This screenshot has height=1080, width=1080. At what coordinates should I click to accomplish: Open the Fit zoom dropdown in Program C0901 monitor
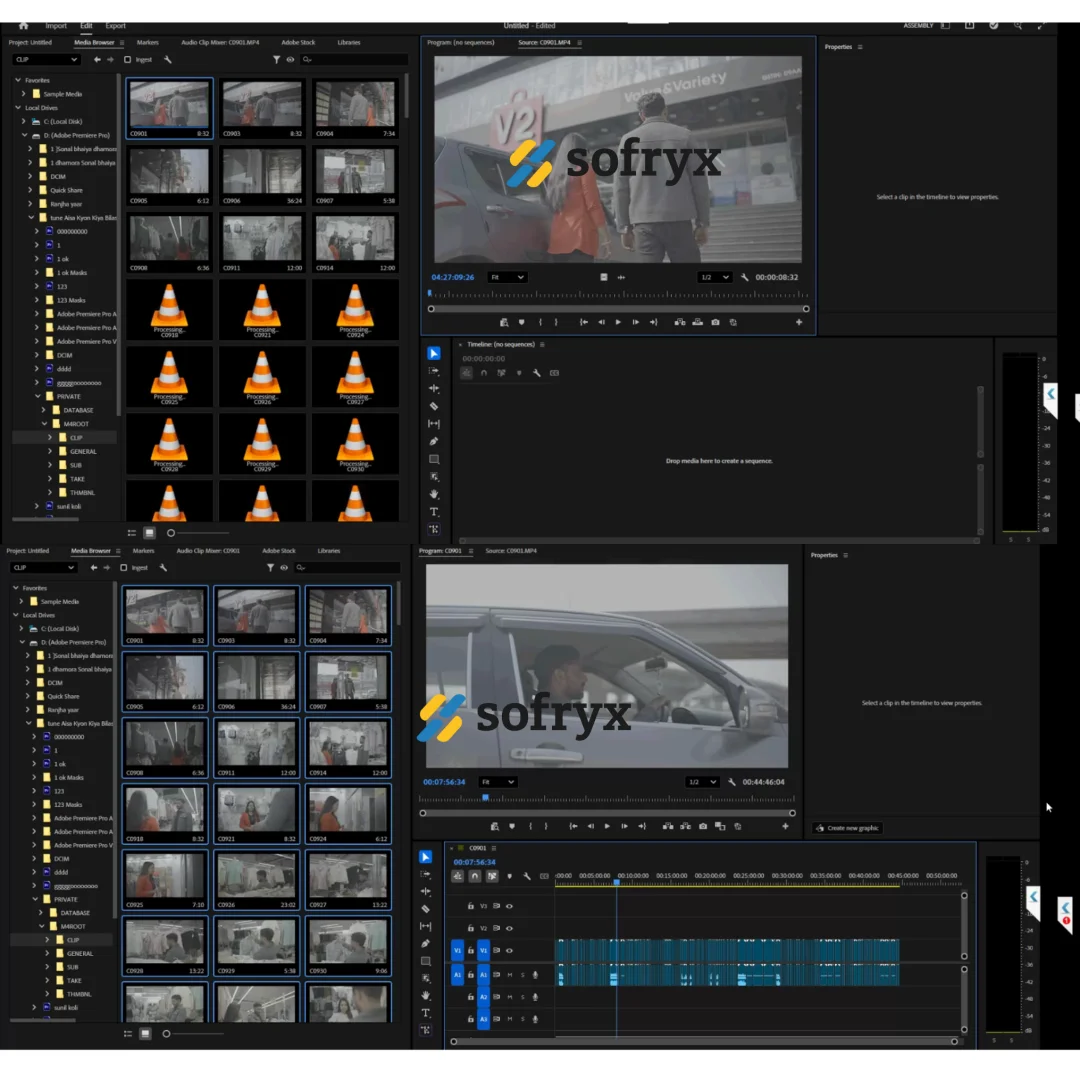pos(497,782)
